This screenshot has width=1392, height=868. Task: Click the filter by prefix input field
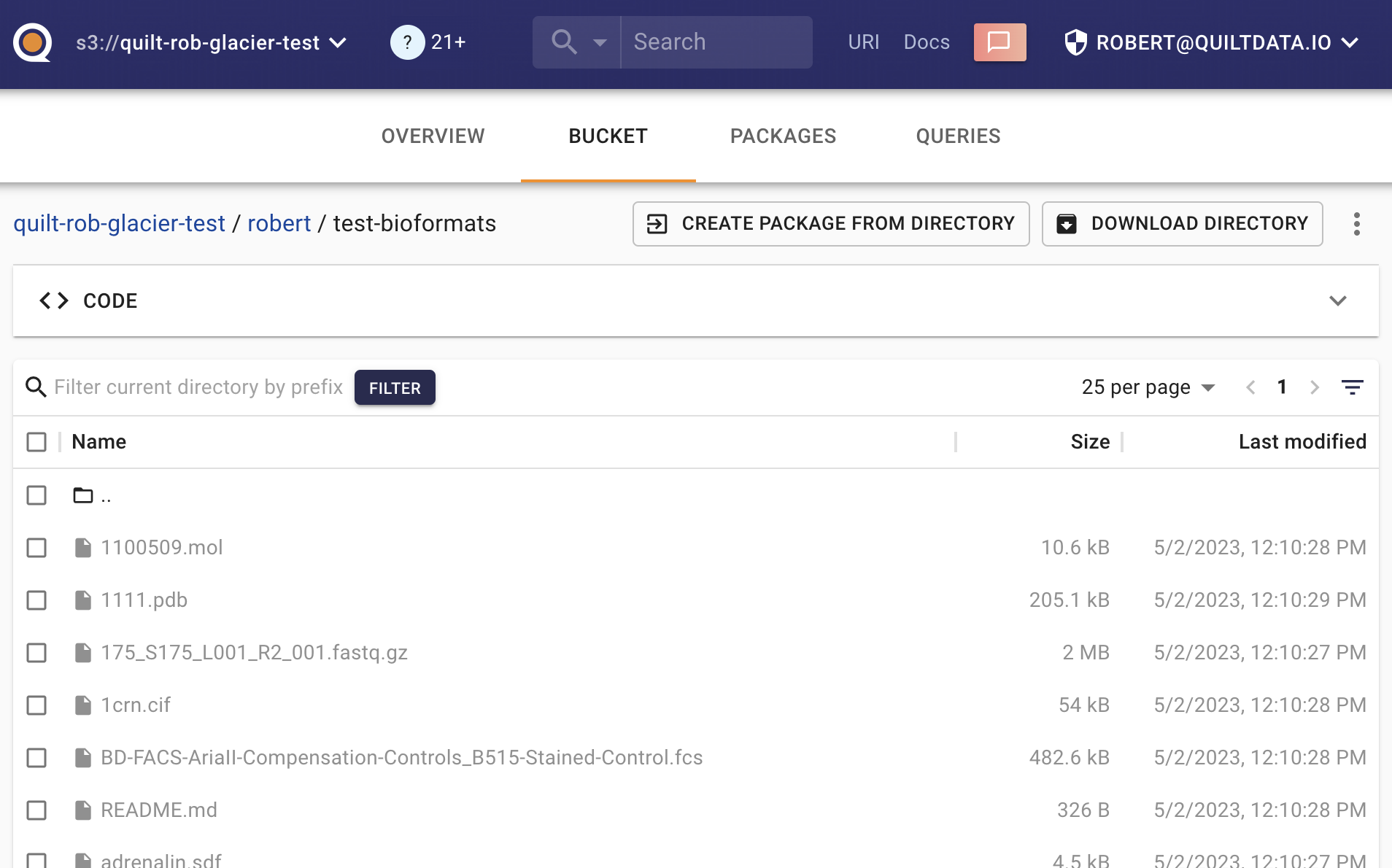[198, 387]
